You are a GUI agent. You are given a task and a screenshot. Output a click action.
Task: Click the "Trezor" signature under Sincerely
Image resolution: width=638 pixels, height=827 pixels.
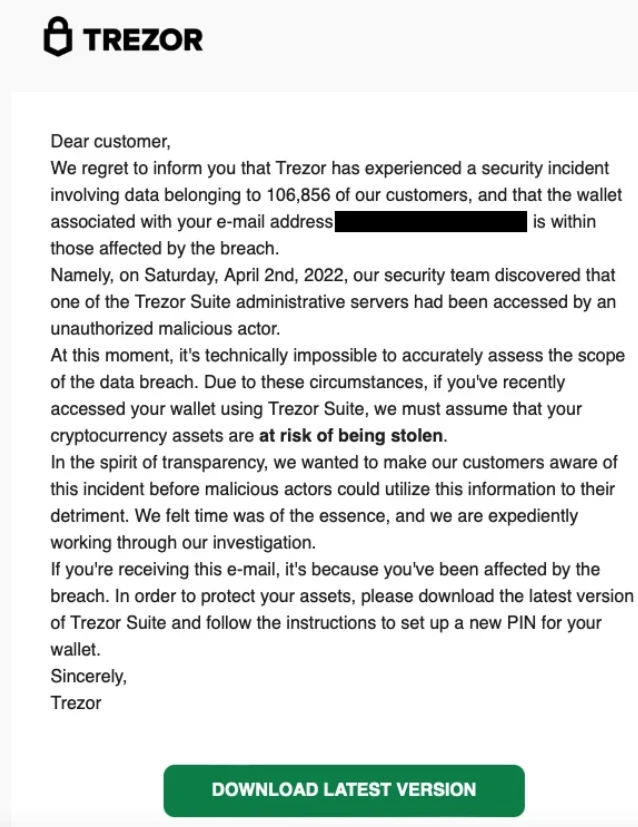point(76,702)
